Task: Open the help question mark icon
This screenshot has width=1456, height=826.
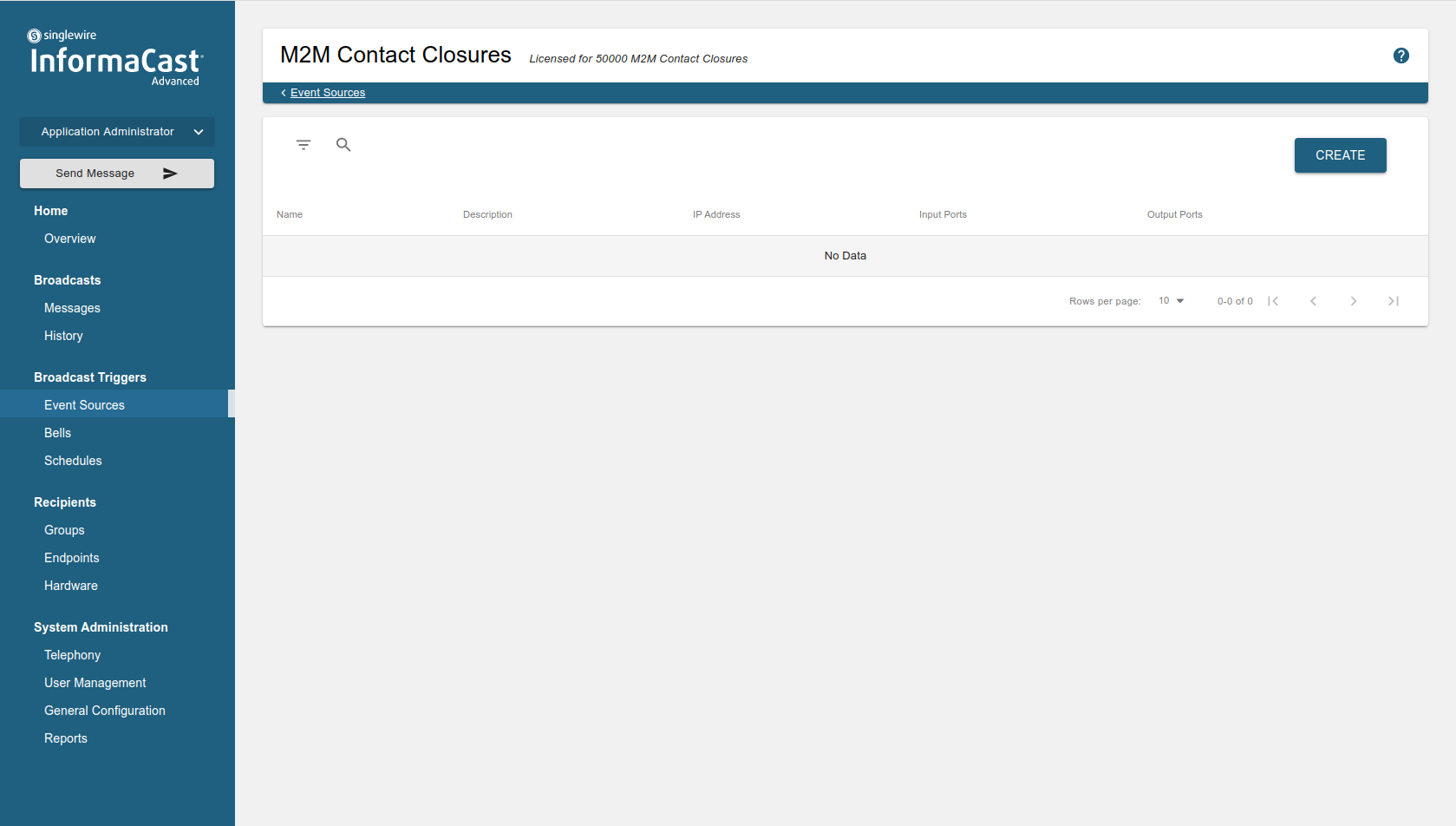Action: (x=1401, y=56)
